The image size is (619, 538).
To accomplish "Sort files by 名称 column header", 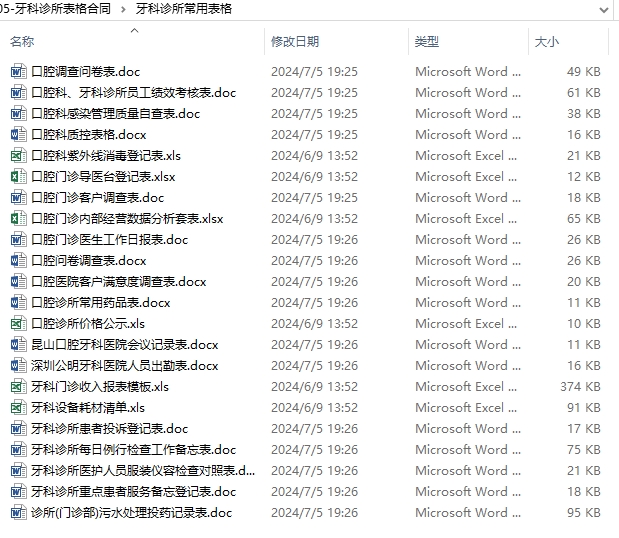I will click(22, 42).
